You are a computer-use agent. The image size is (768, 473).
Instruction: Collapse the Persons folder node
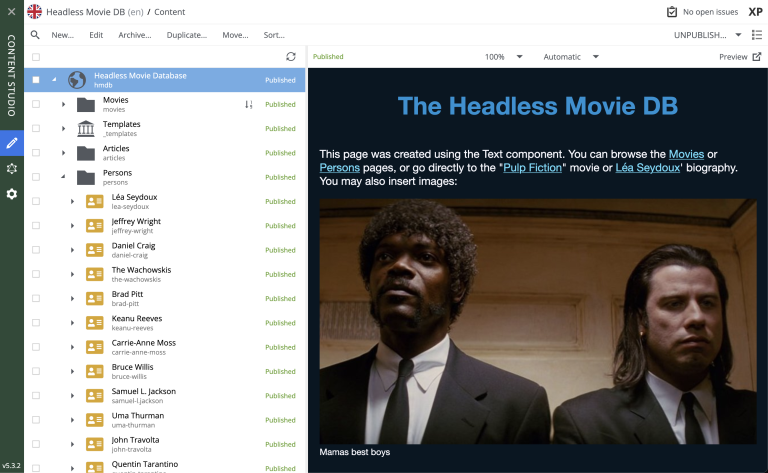63,177
